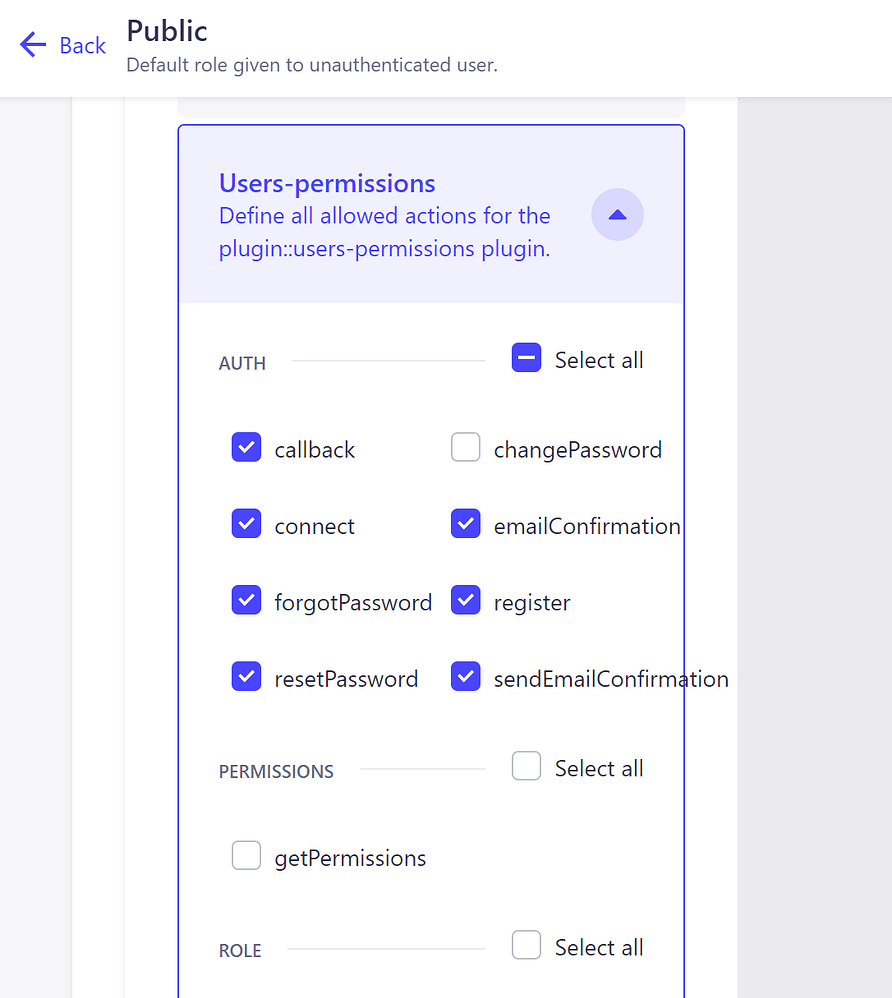Click the ROLE section label
Image resolution: width=892 pixels, height=998 pixels.
click(239, 950)
